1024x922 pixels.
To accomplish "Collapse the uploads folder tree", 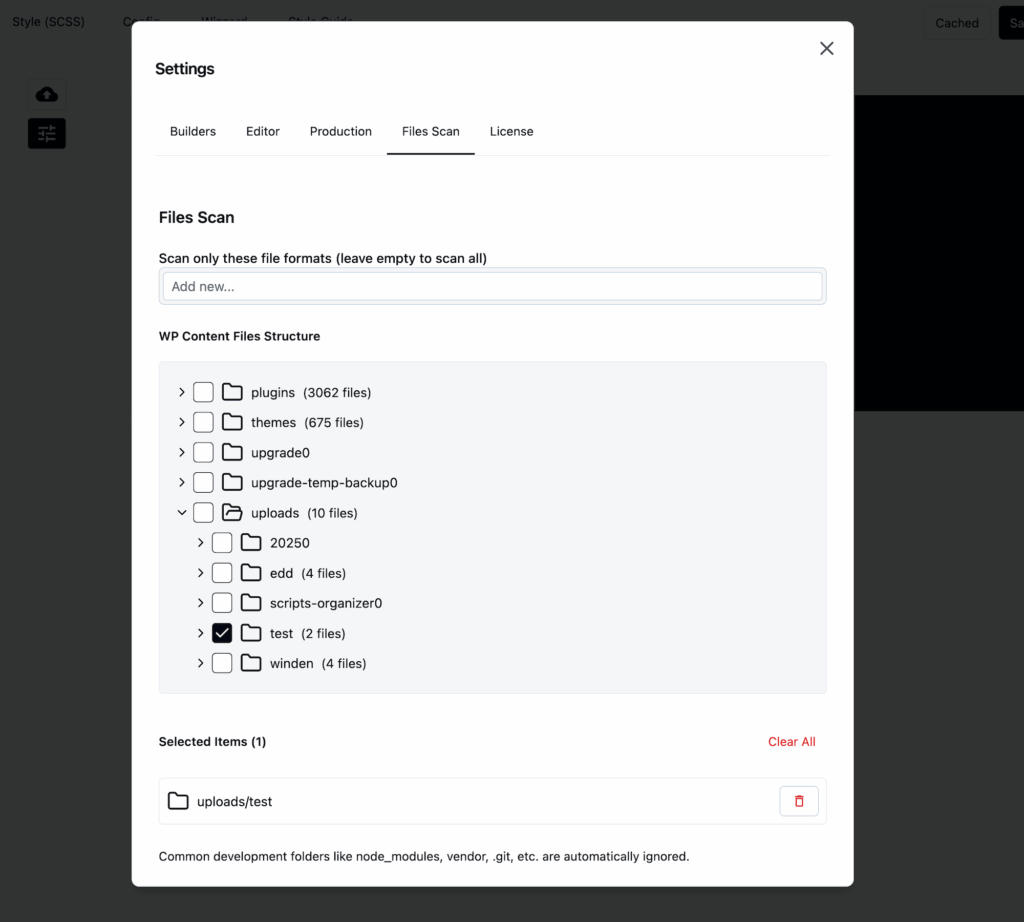I will pyautogui.click(x=182, y=512).
